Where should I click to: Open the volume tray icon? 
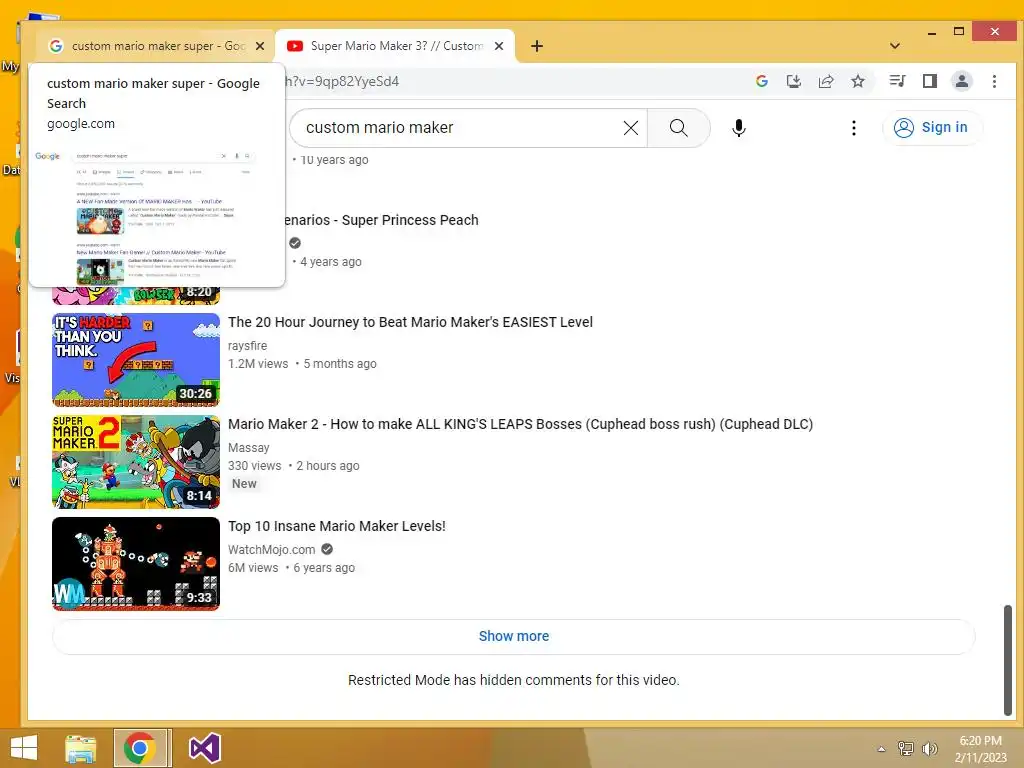pos(929,748)
